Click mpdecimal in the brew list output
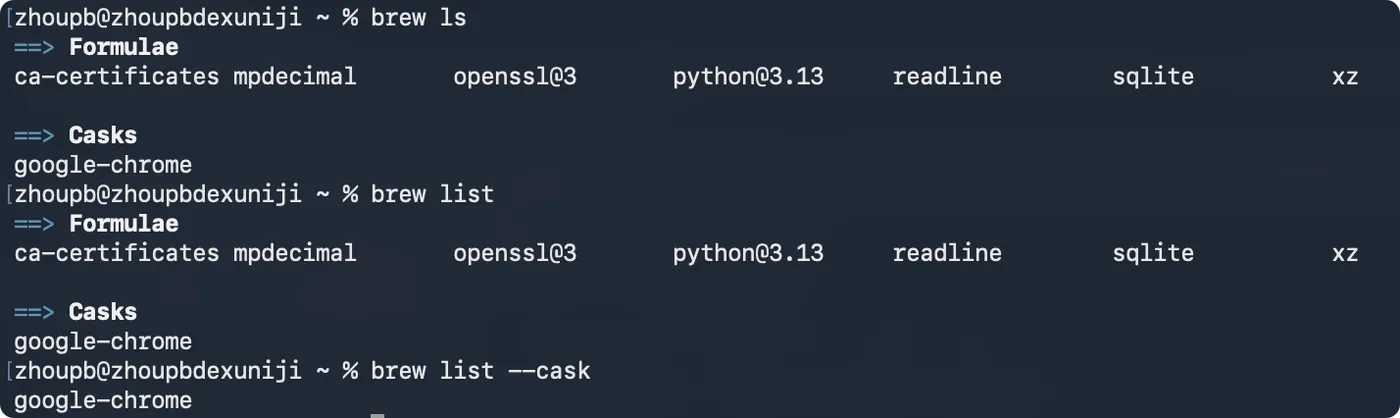This screenshot has height=418, width=1400. point(294,253)
